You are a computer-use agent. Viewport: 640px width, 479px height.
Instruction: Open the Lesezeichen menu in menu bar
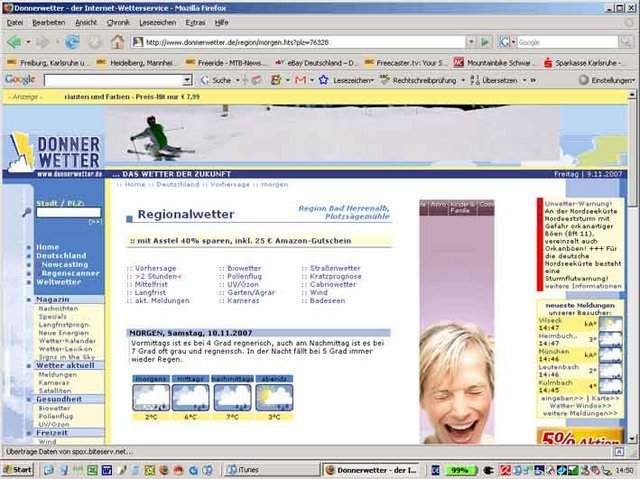click(x=158, y=23)
